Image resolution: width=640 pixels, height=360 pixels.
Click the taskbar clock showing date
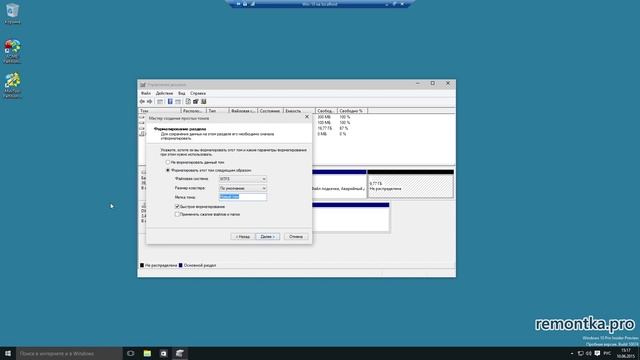pyautogui.click(x=625, y=353)
